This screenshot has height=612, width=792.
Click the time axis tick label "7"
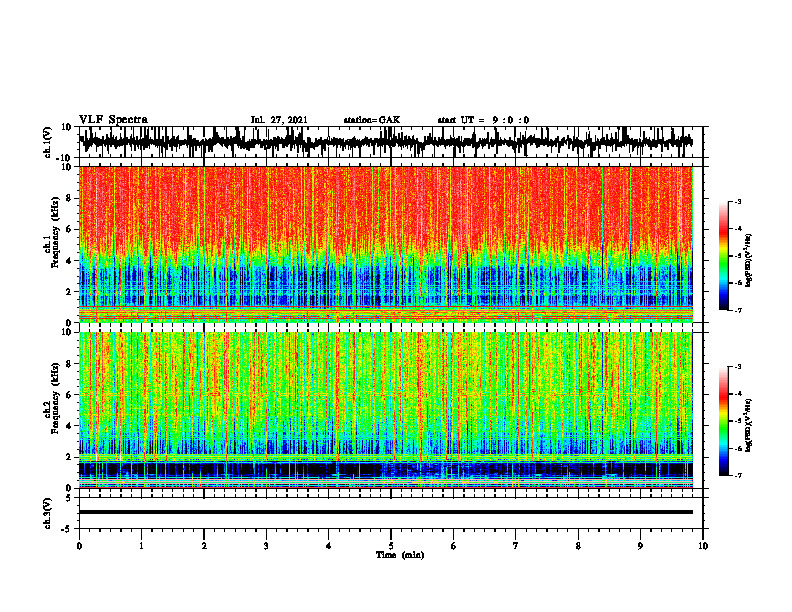pyautogui.click(x=516, y=546)
